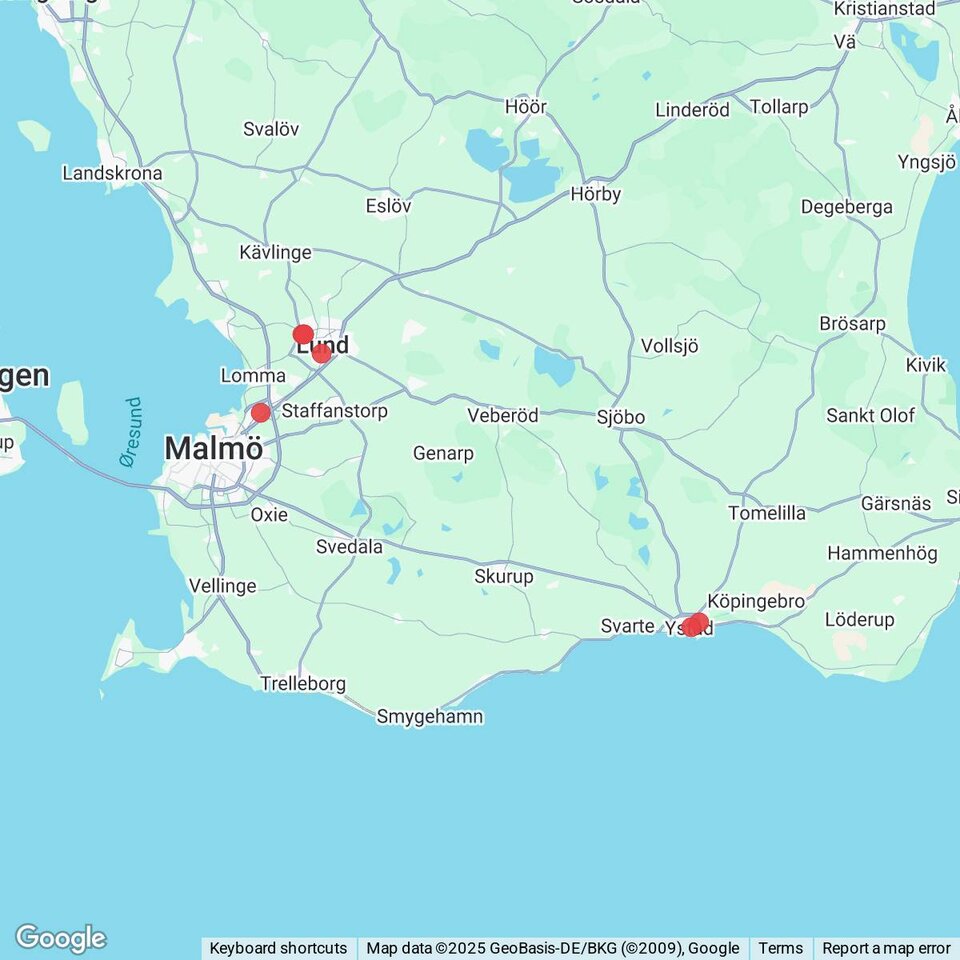Click the Skurup town label
960x960 pixels.
[504, 577]
